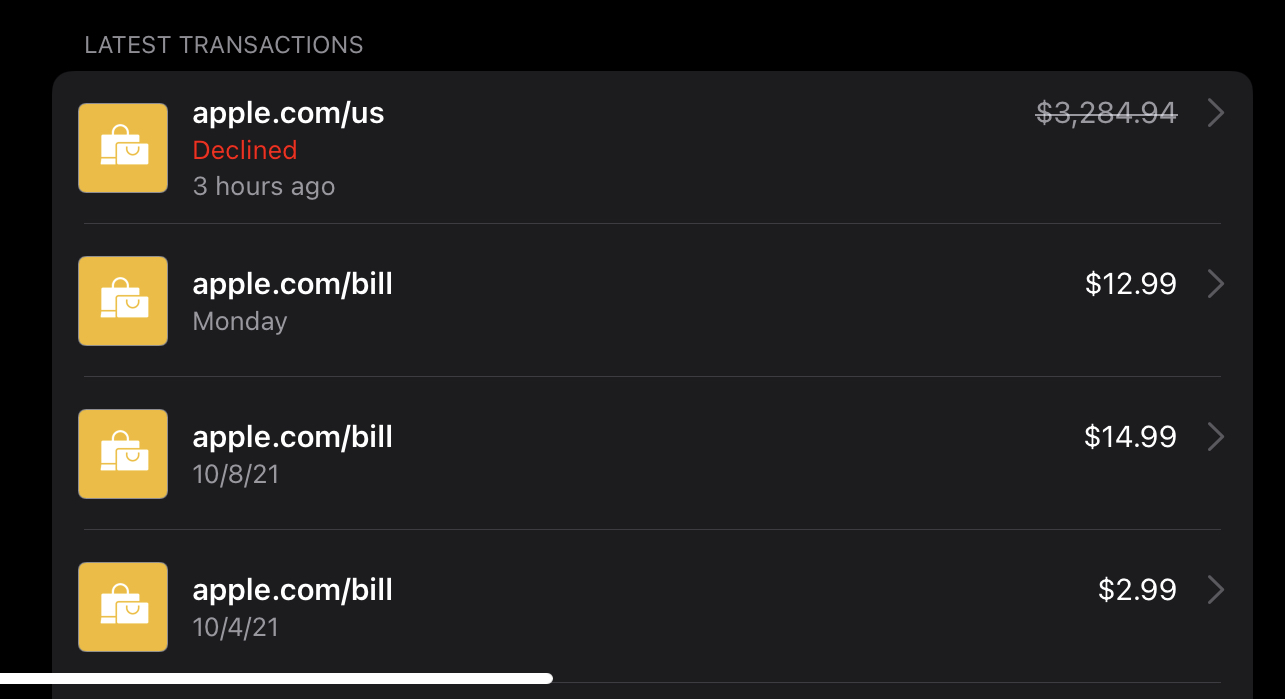The width and height of the screenshot is (1285, 699).
Task: Select the $12.99 amount
Action: (x=1130, y=284)
